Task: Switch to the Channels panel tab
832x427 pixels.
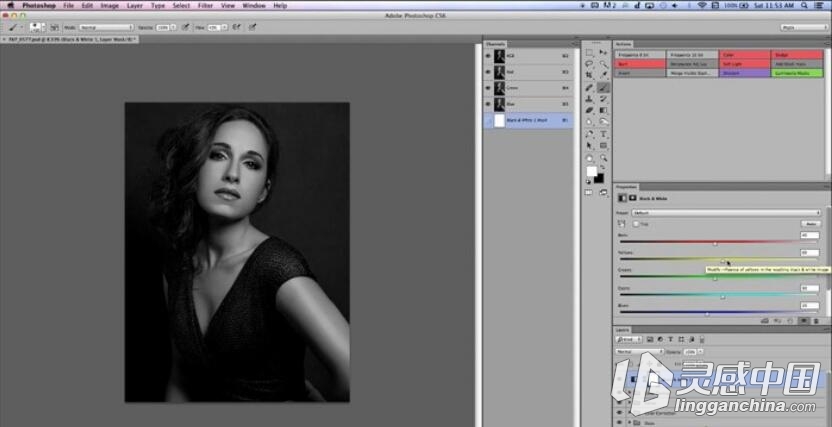Action: [495, 44]
